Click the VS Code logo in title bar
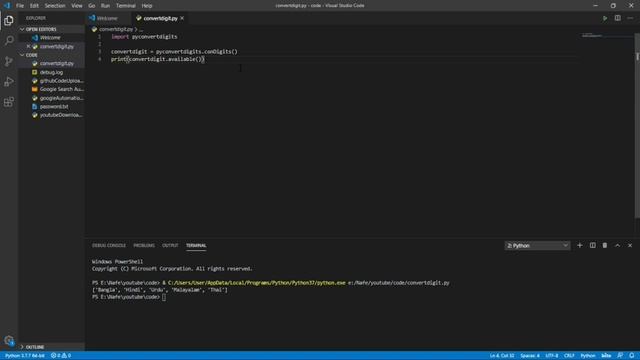Image resolution: width=640 pixels, height=360 pixels. point(7,6)
